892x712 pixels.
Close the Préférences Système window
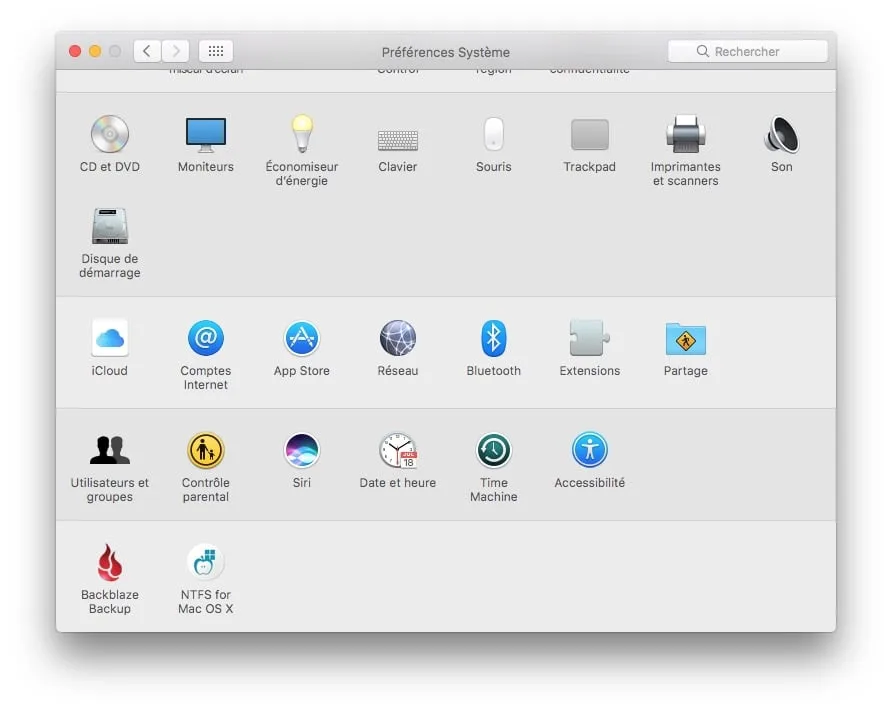pyautogui.click(x=75, y=51)
